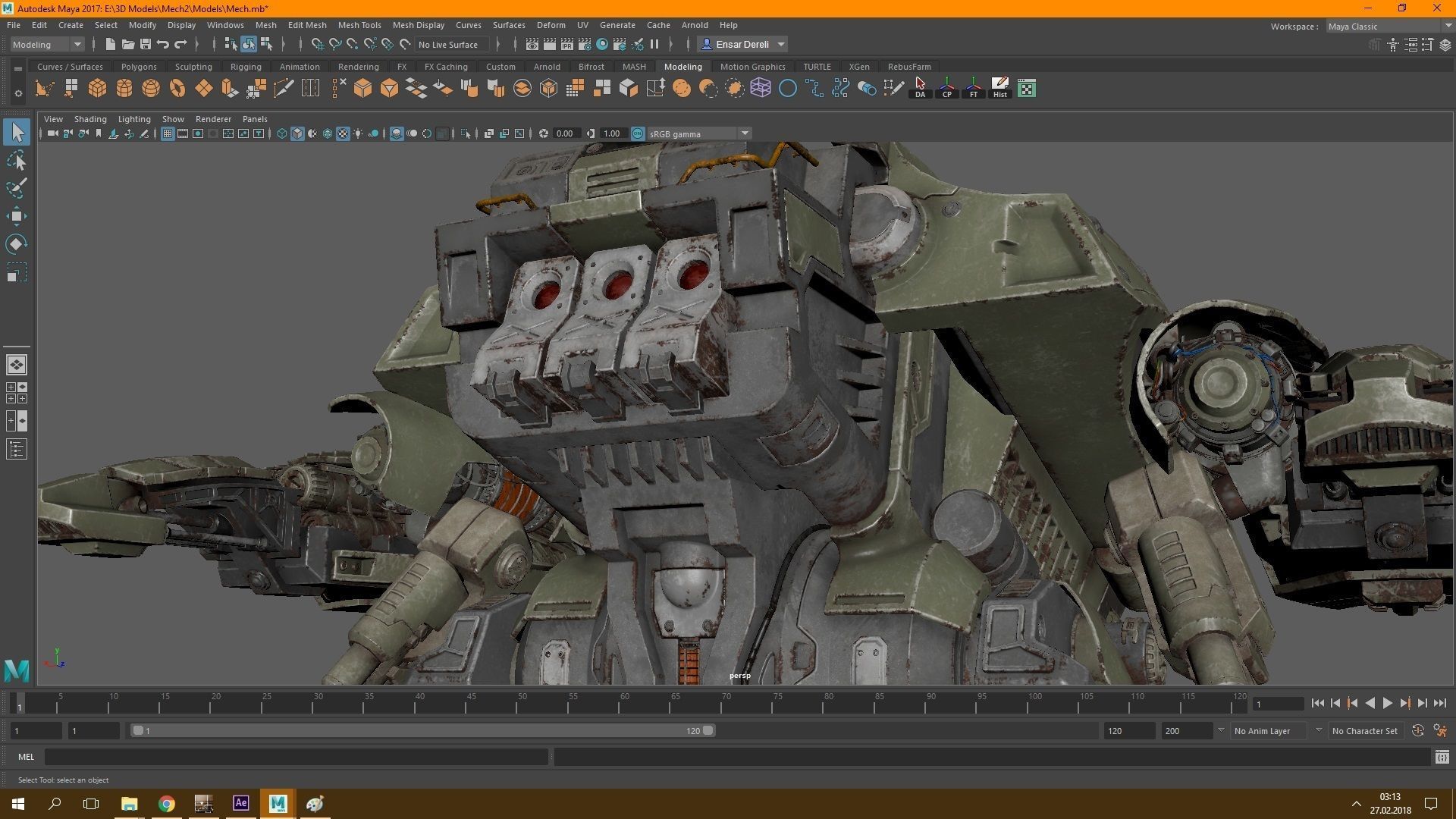The image size is (1456, 819).
Task: Toggle isolate select in panel toolbar
Action: [466, 133]
